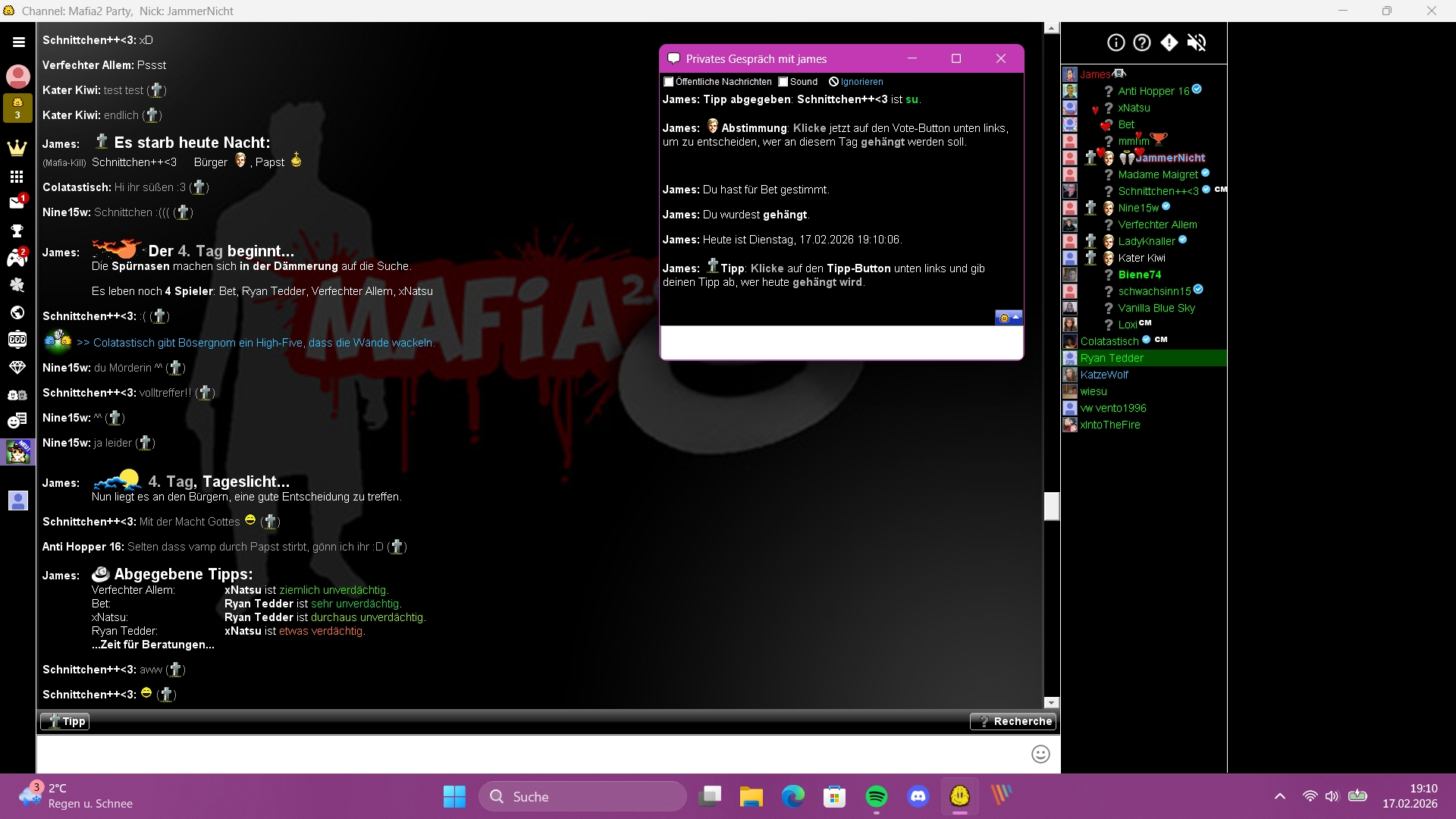The image size is (1456, 819).
Task: Click the private chat message input field
Action: 841,343
